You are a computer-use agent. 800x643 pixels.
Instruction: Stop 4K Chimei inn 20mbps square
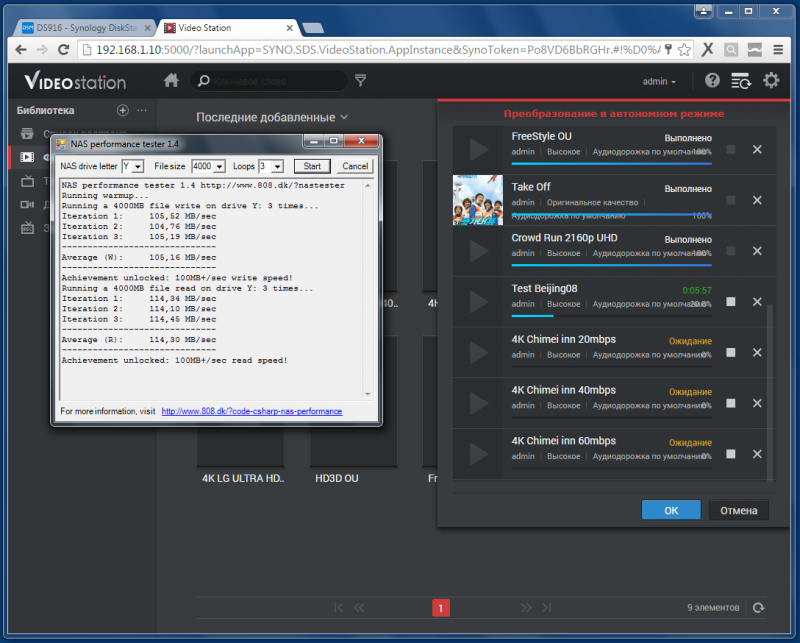[x=731, y=353]
